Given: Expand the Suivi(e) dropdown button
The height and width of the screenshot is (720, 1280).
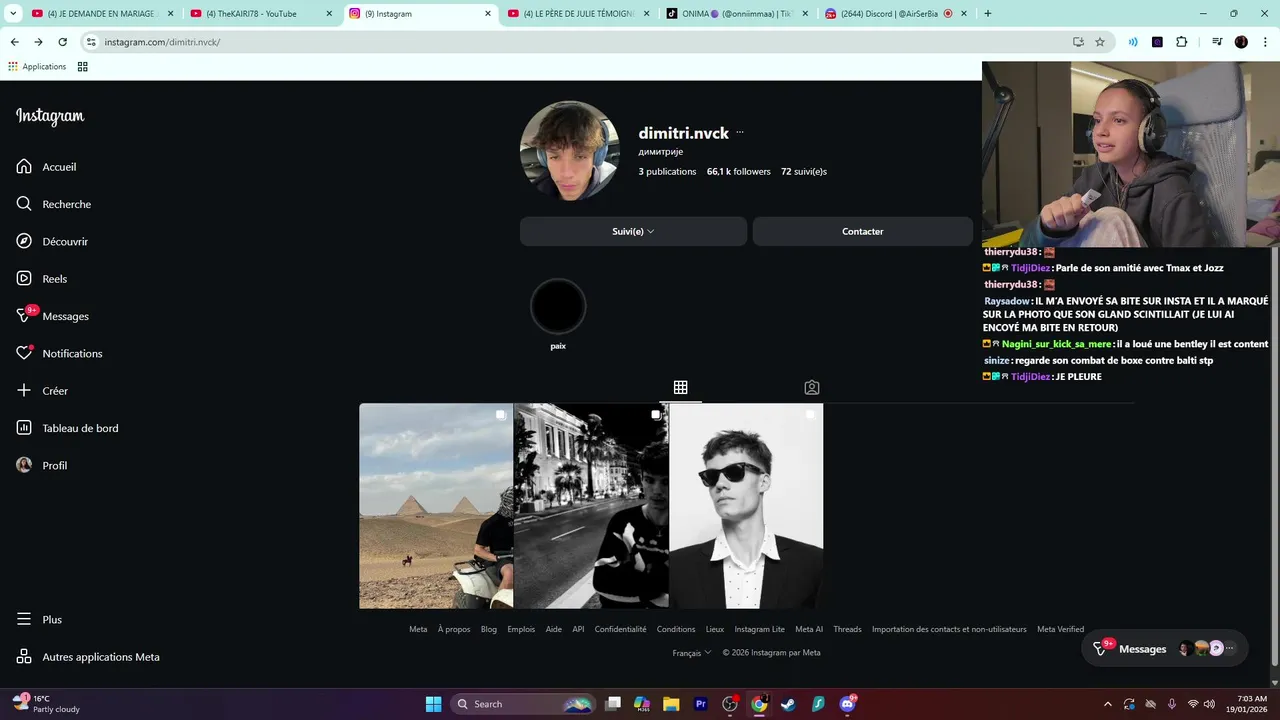Looking at the screenshot, I should click(x=633, y=231).
